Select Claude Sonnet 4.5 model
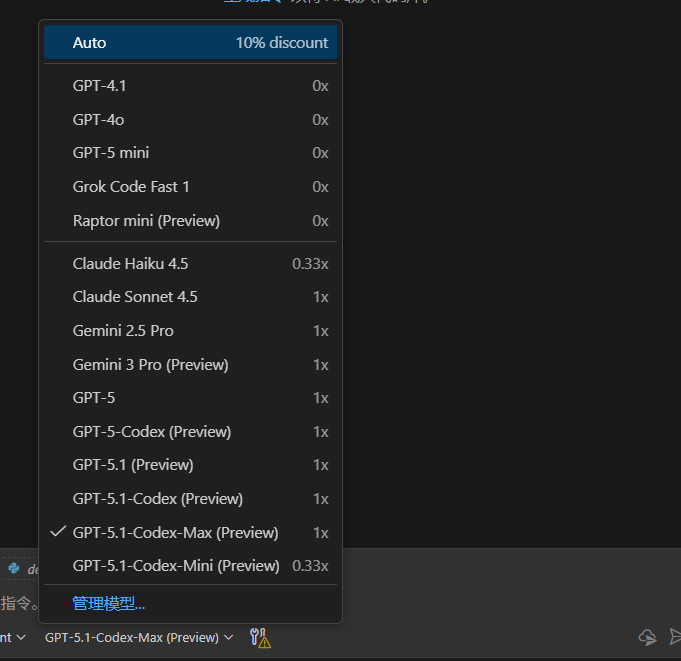This screenshot has height=661, width=681. (190, 297)
